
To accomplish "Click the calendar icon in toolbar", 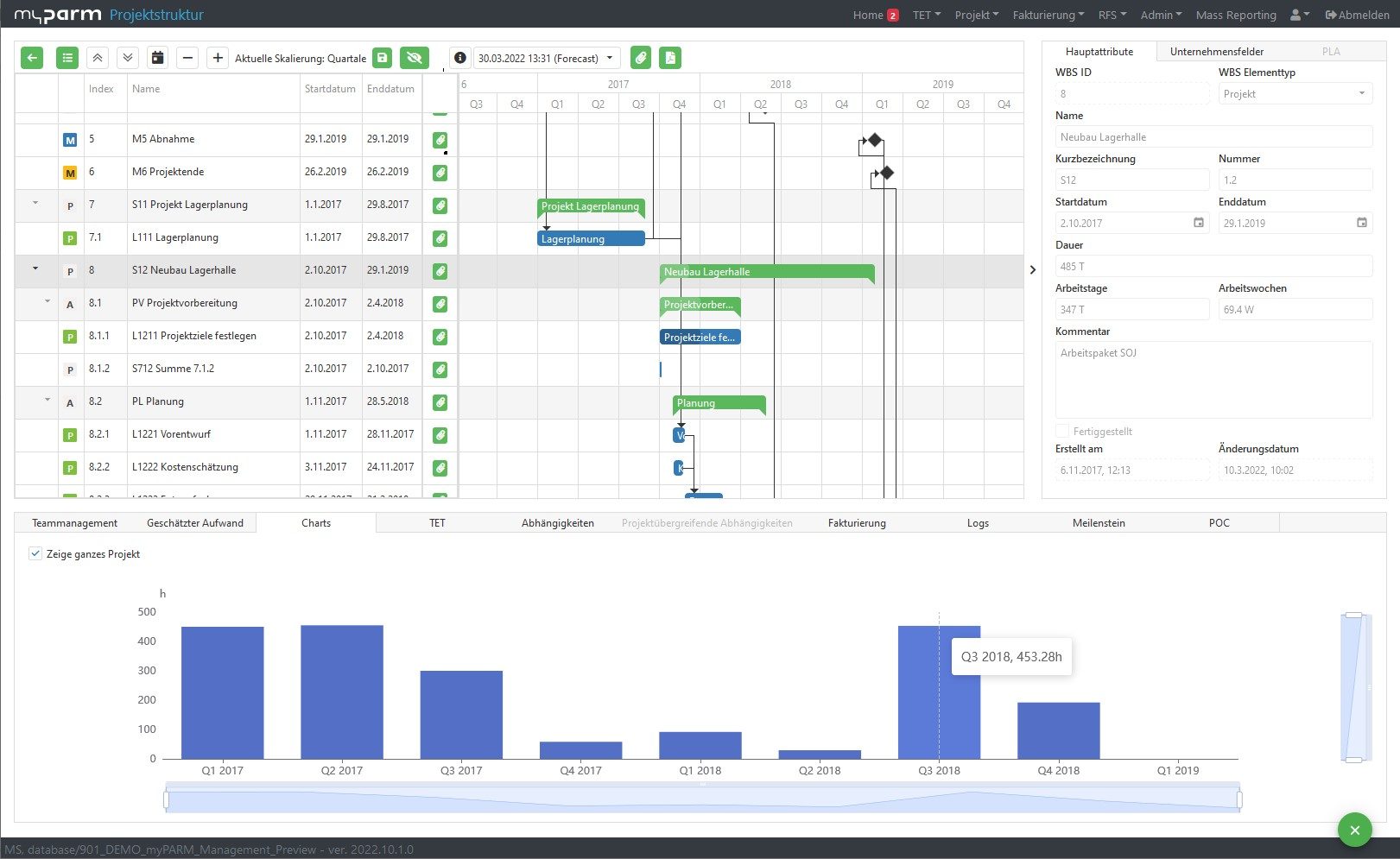I will [158, 58].
